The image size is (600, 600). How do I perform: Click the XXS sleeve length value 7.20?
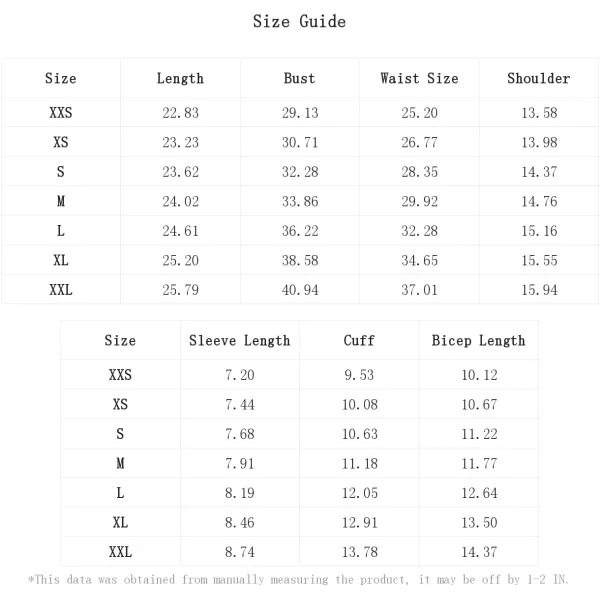click(x=239, y=376)
